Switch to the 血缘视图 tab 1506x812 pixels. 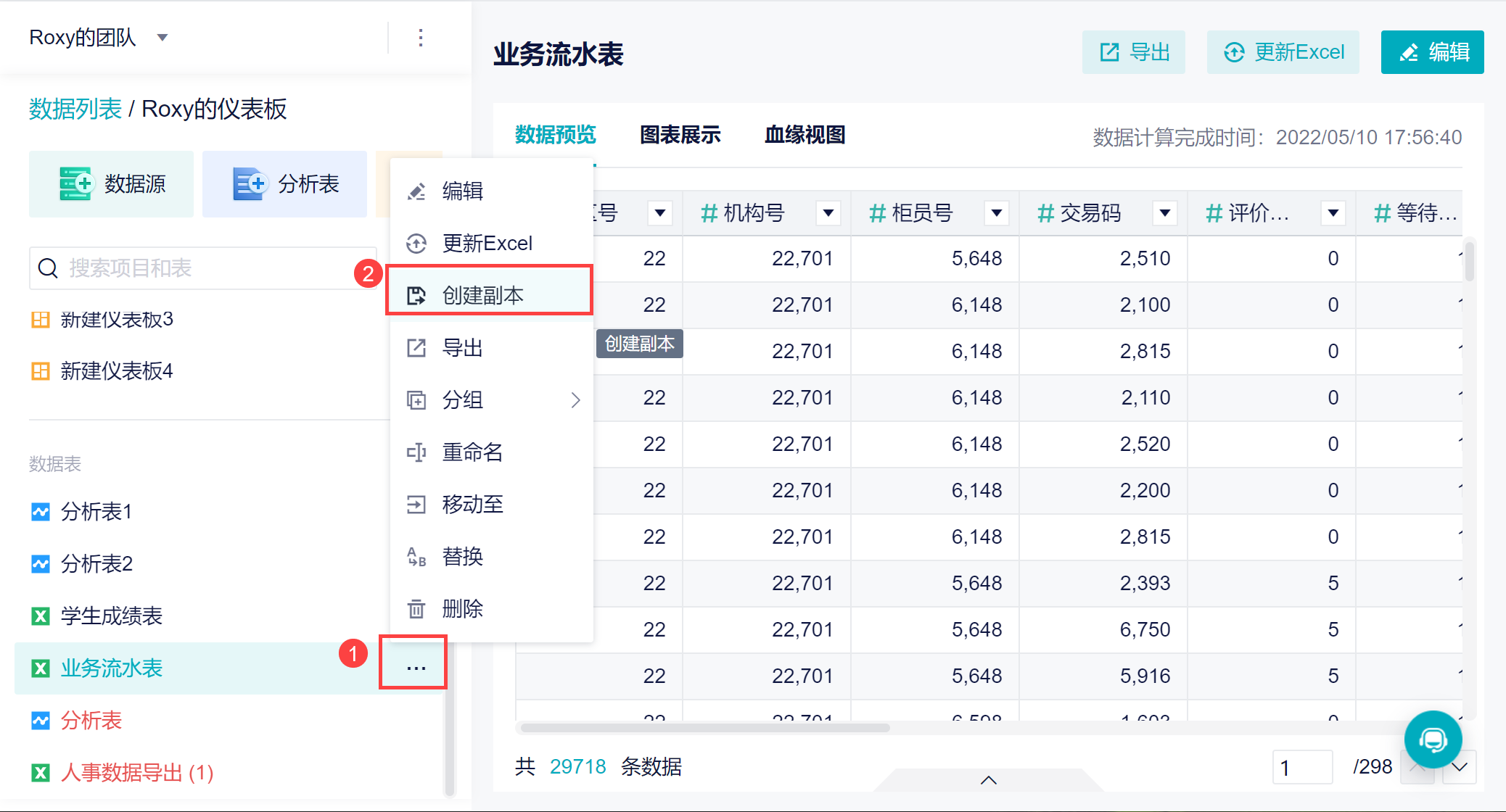[x=805, y=135]
